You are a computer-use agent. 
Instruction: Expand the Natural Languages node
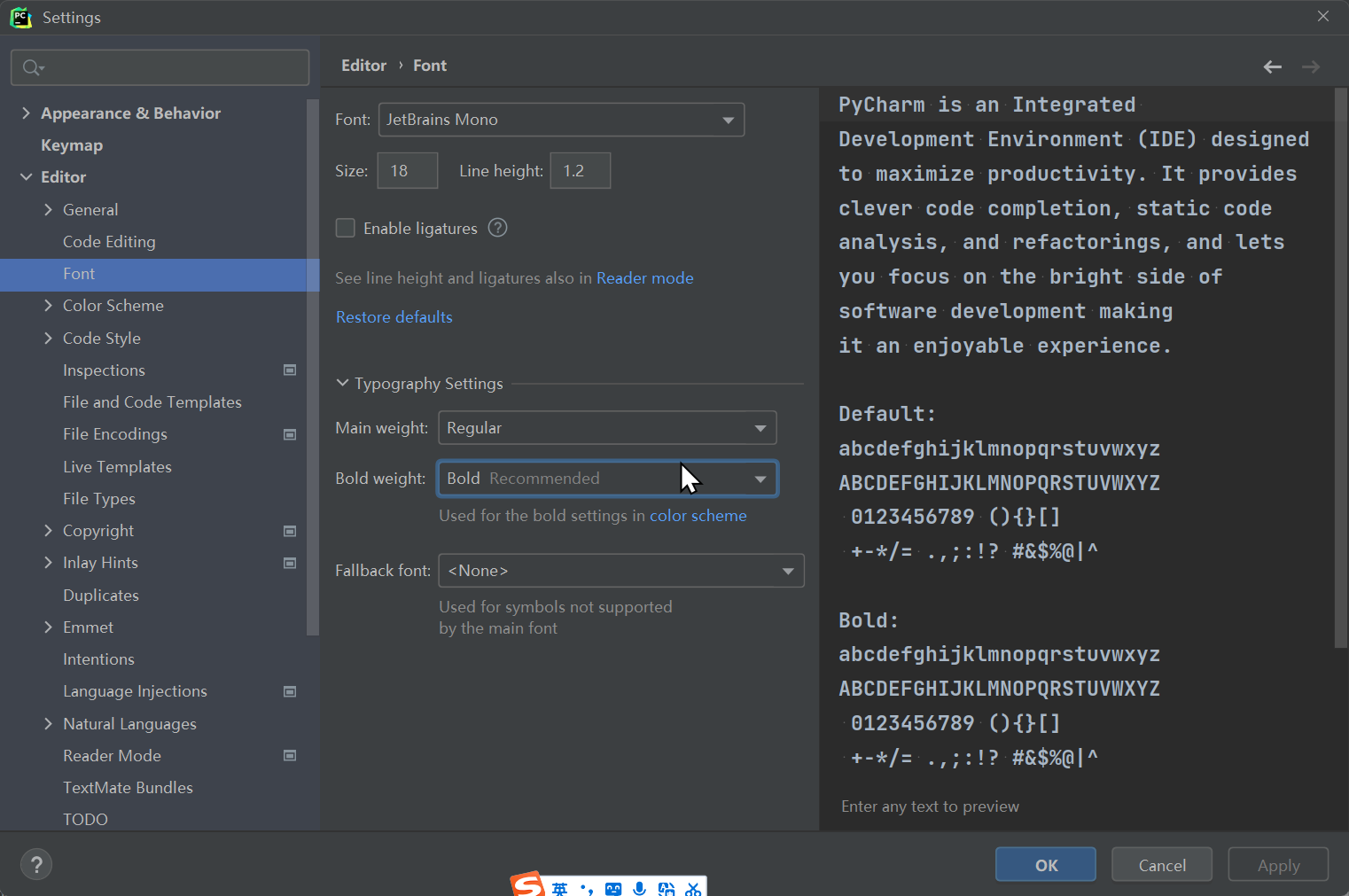tap(48, 723)
